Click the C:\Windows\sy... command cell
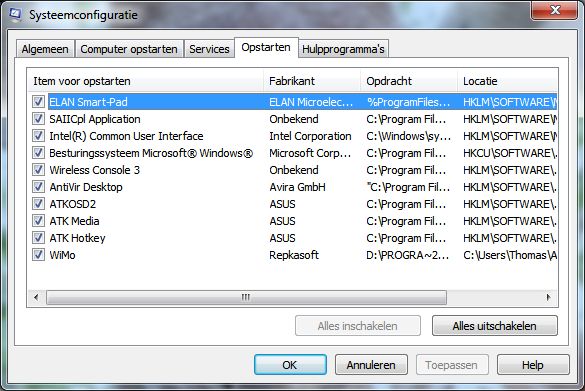The image size is (585, 391). coord(409,136)
